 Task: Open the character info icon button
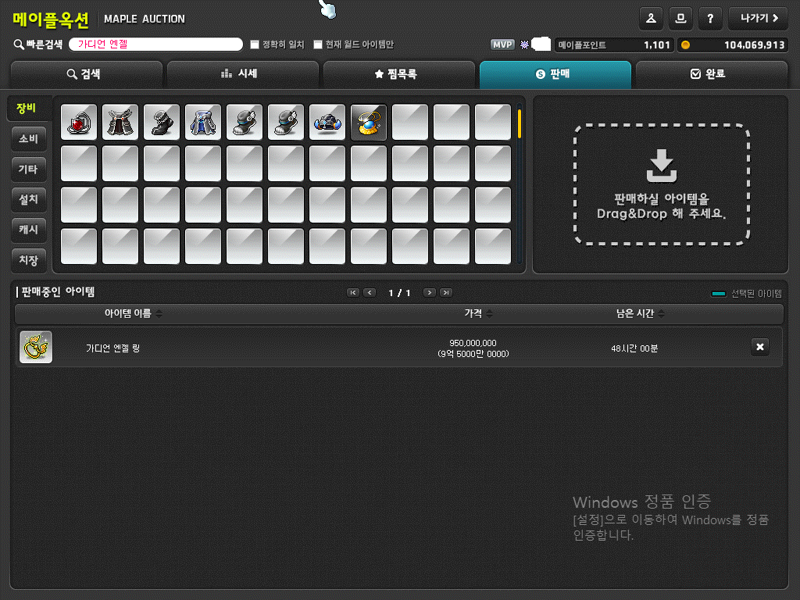point(651,18)
